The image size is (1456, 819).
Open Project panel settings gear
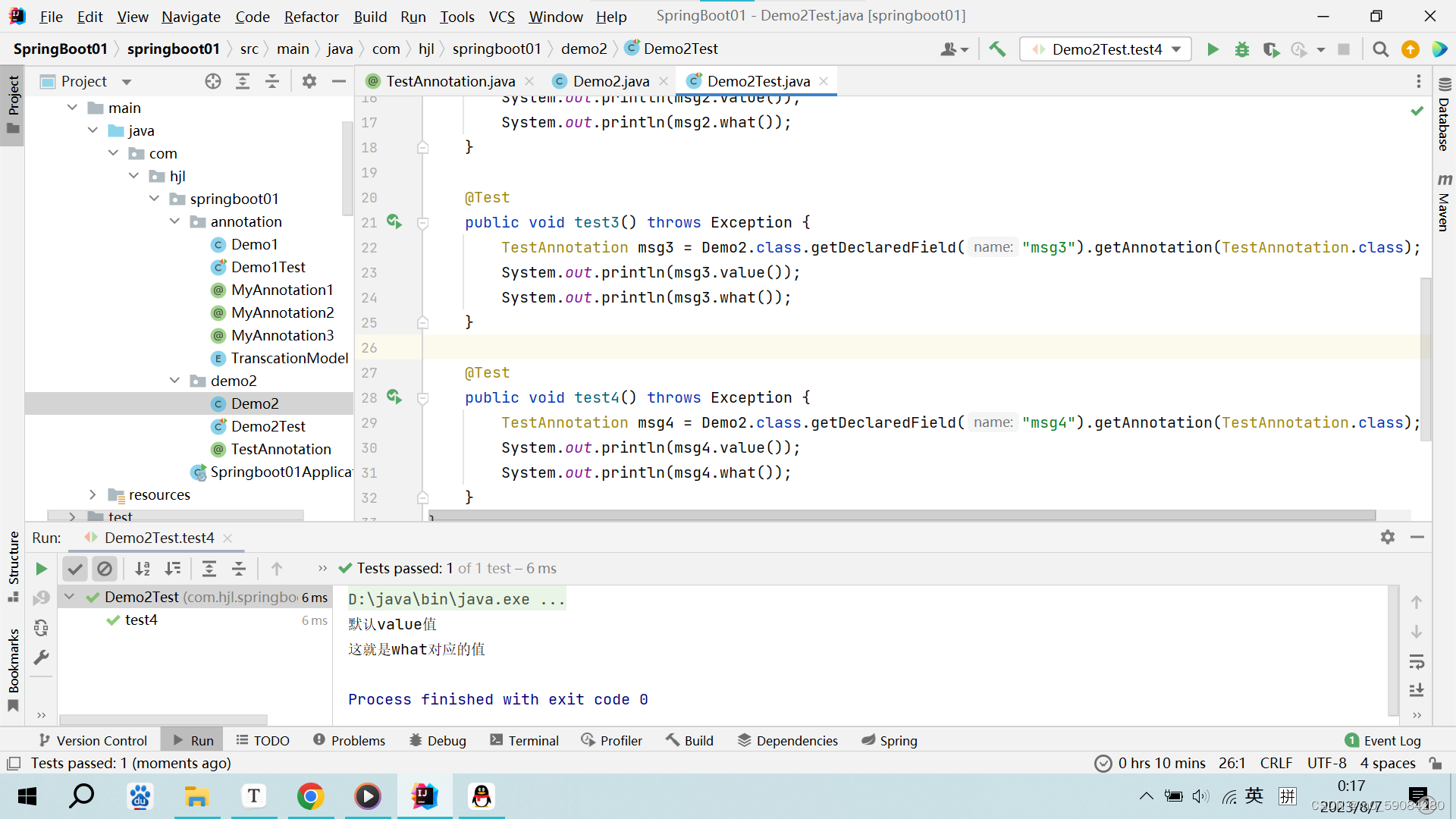(x=309, y=81)
